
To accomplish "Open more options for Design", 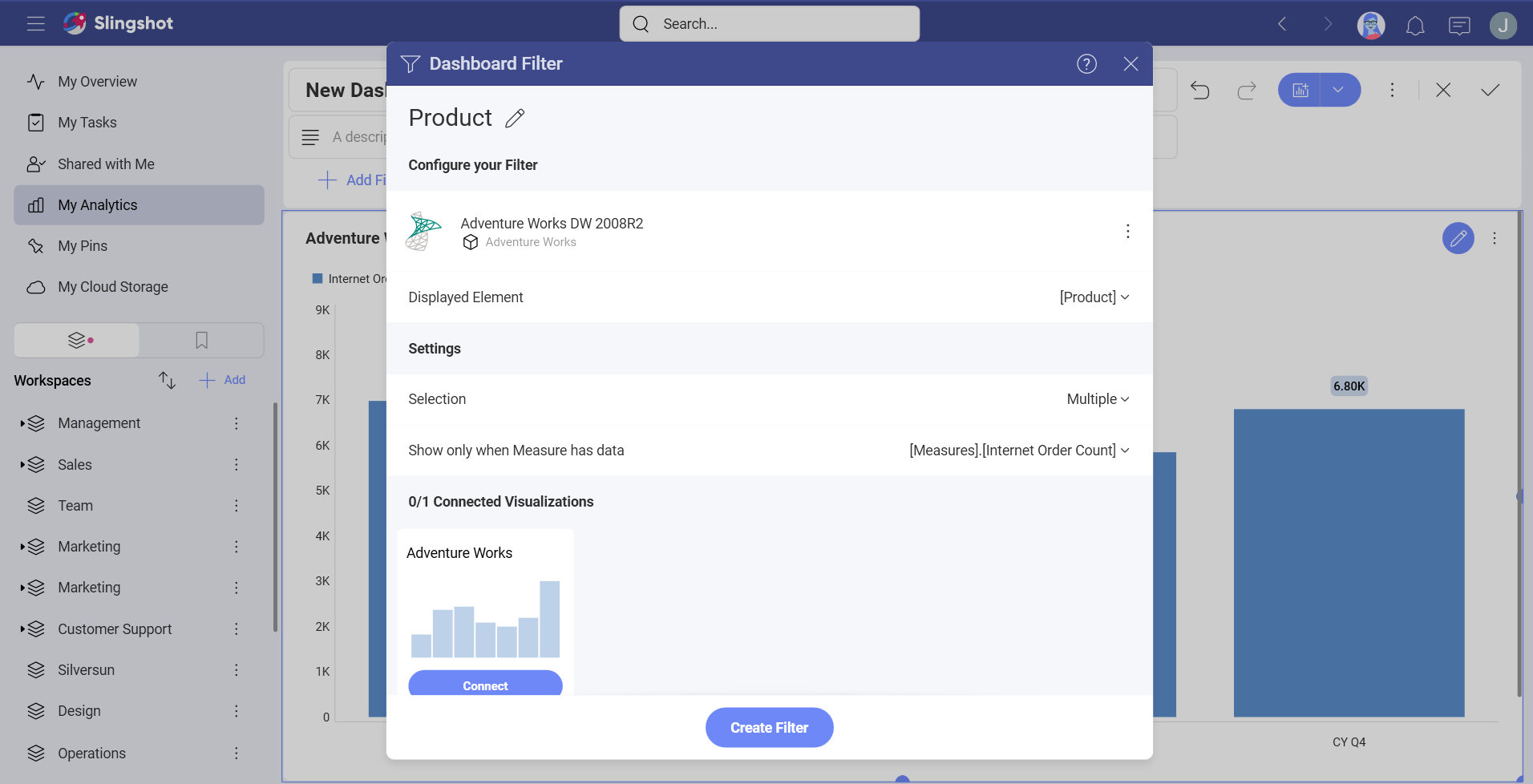I will [x=237, y=711].
